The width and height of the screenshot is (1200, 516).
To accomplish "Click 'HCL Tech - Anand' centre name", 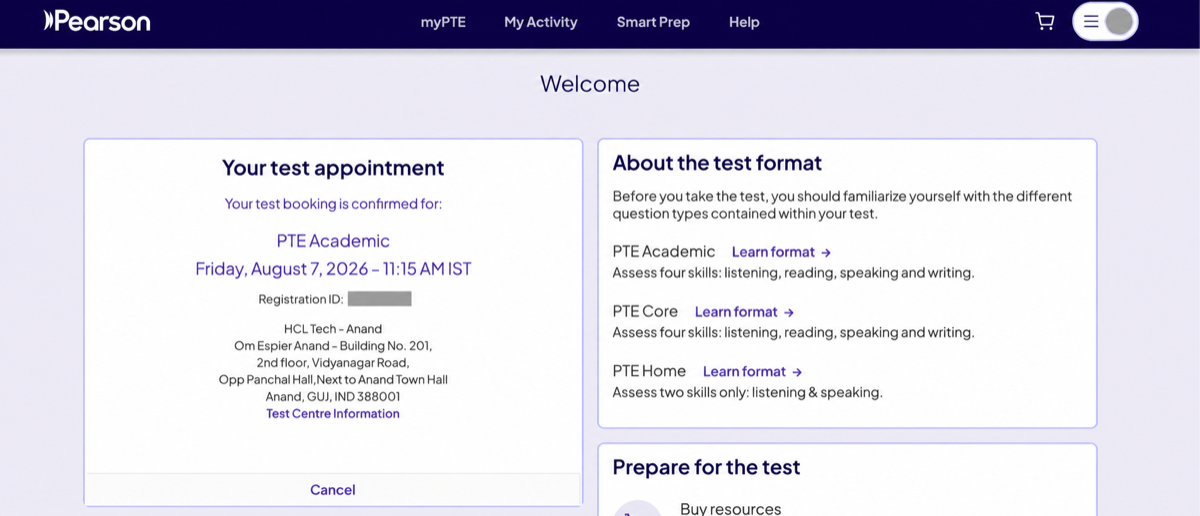I will [x=333, y=329].
